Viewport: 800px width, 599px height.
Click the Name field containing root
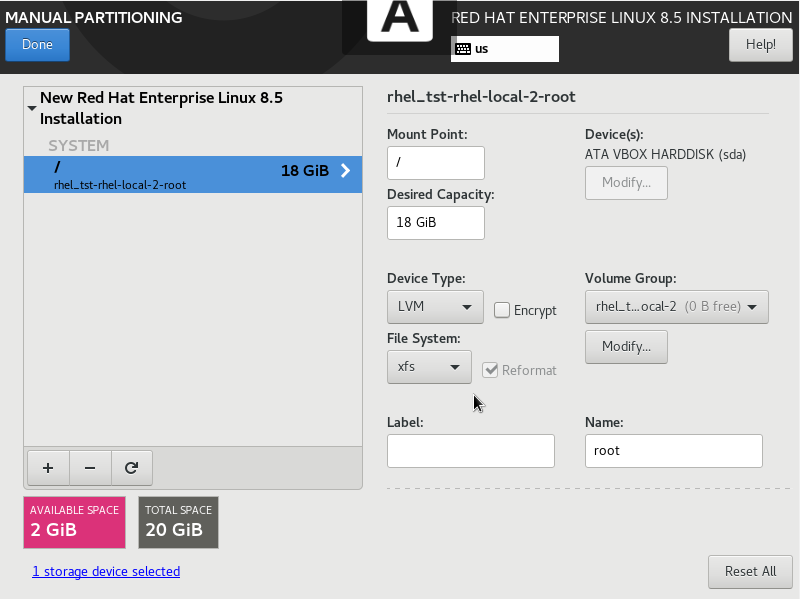point(673,451)
